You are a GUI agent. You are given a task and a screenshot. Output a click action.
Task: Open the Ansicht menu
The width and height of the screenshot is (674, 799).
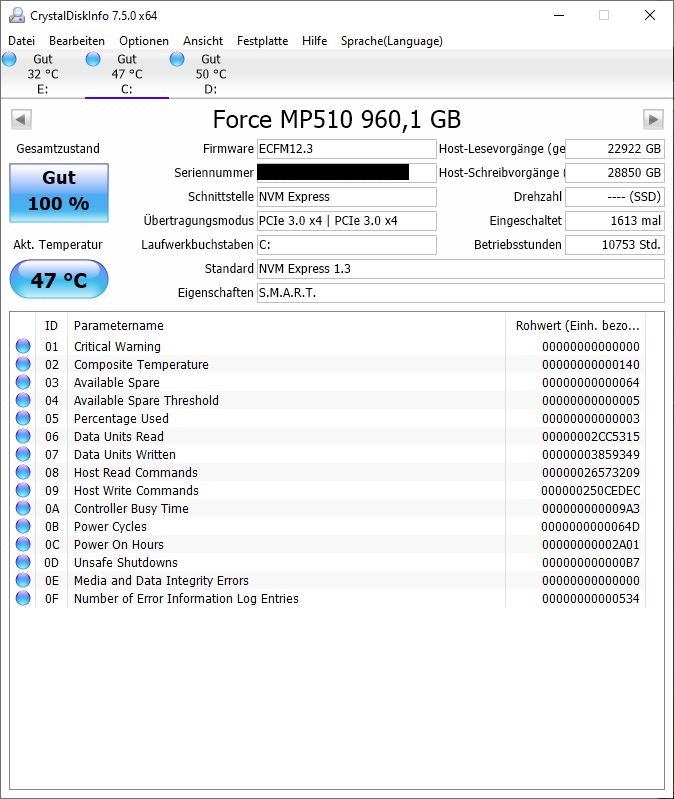coord(203,41)
